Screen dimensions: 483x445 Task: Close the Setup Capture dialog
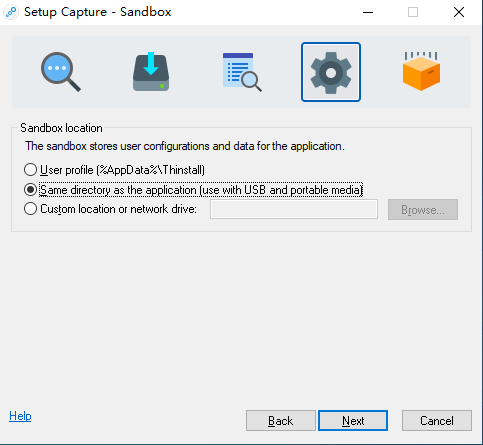[459, 12]
